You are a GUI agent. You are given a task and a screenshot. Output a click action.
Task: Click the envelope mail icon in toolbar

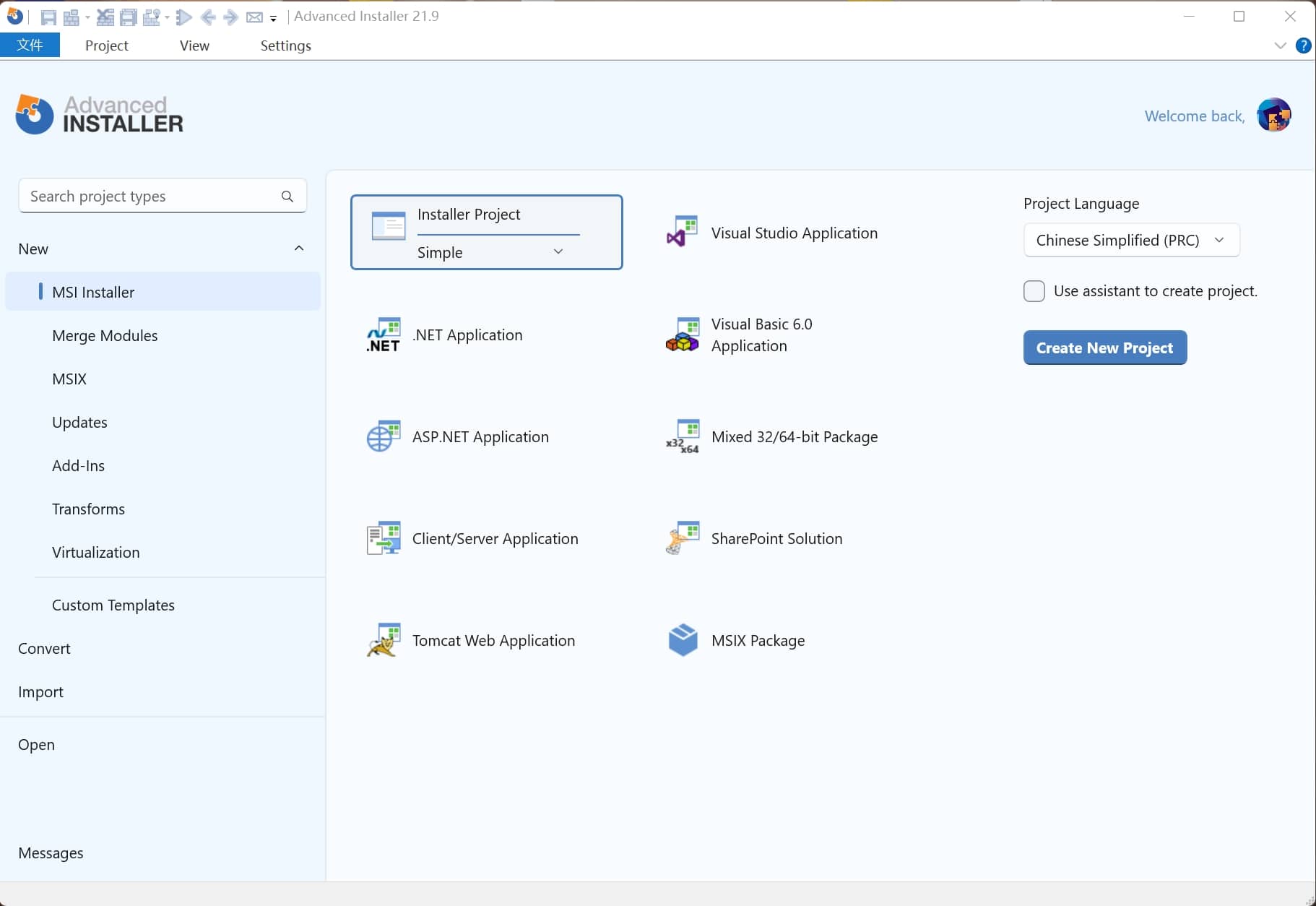(254, 17)
